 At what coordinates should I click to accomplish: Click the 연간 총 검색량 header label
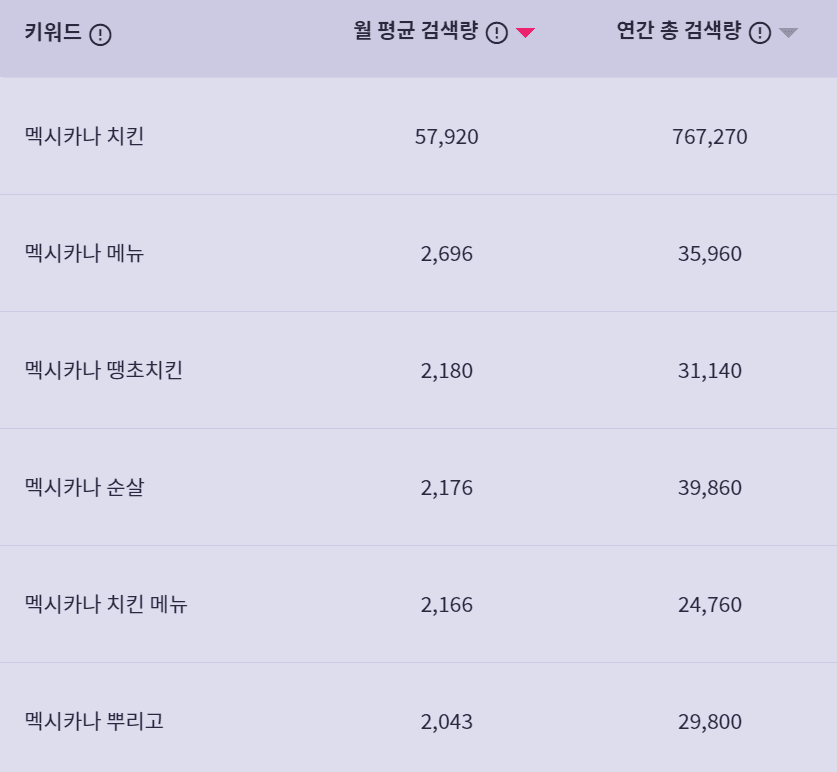click(679, 32)
